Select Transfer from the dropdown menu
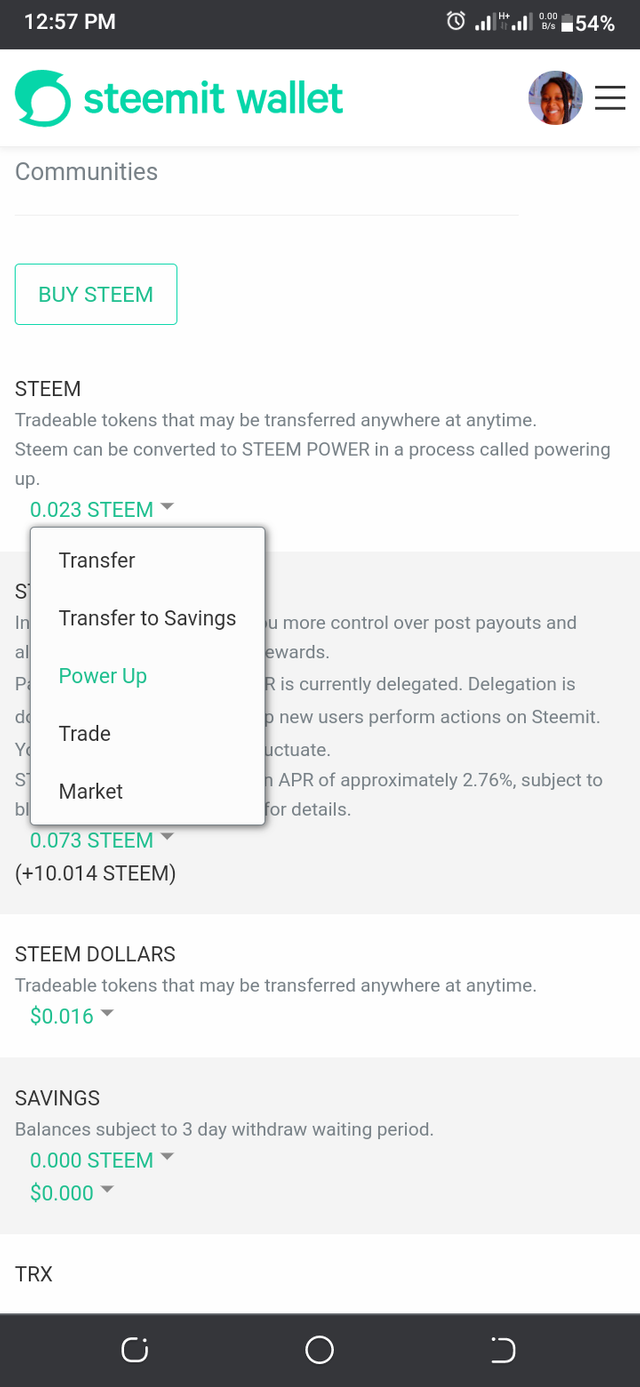640x1387 pixels. pos(97,560)
